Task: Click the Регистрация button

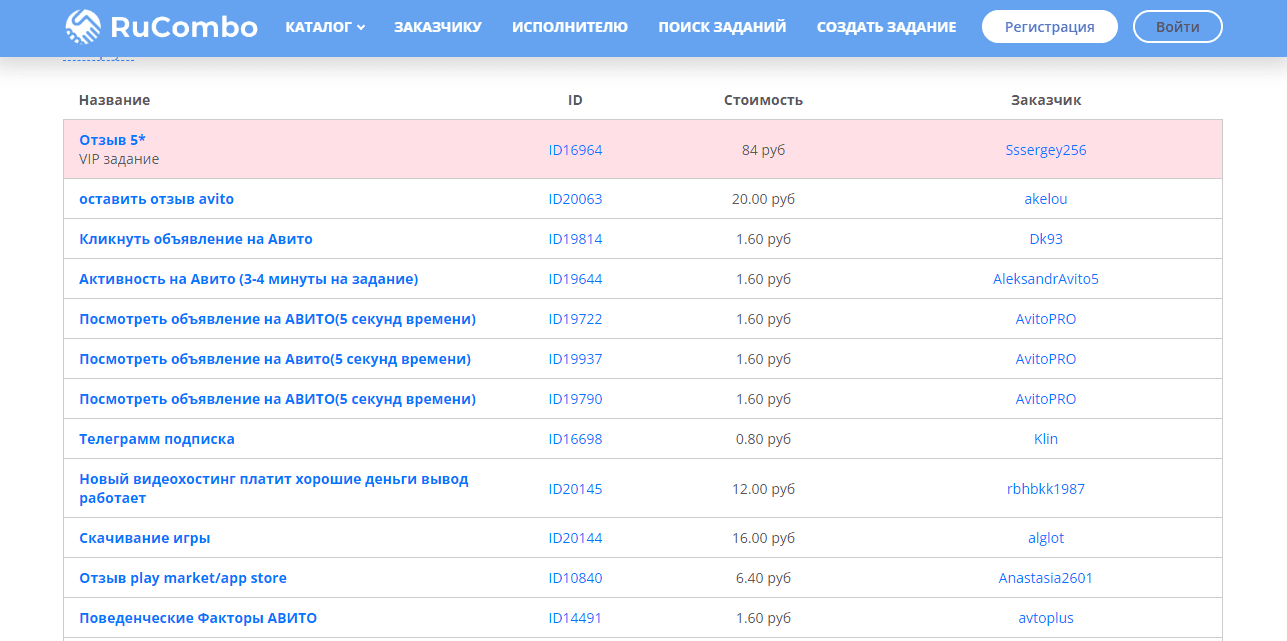Action: click(x=1049, y=26)
